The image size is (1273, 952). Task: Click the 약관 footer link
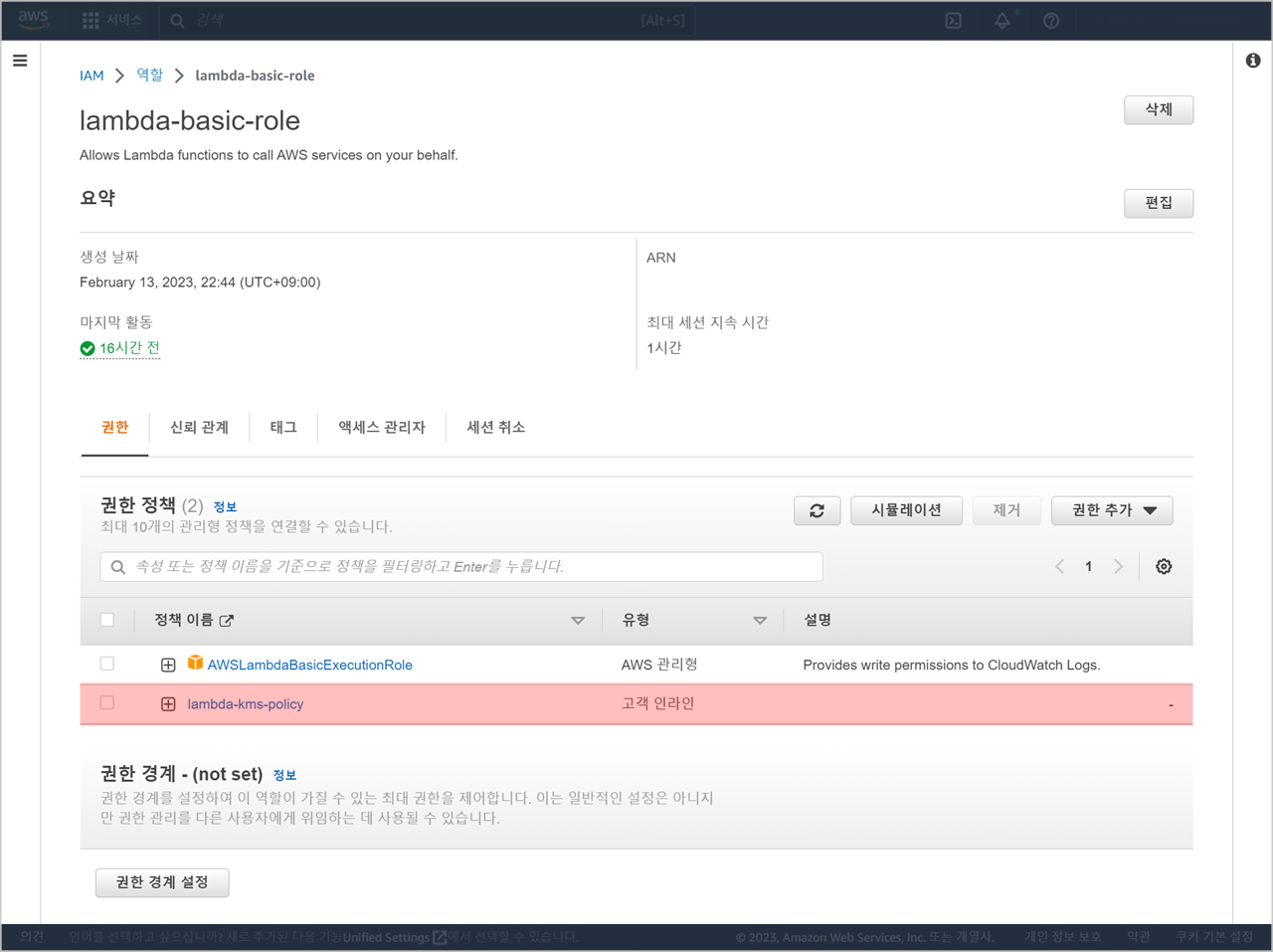tap(1139, 937)
